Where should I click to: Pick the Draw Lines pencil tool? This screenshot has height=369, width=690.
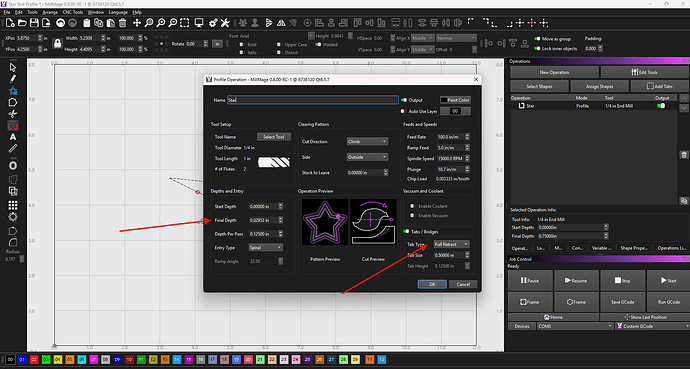(x=13, y=79)
